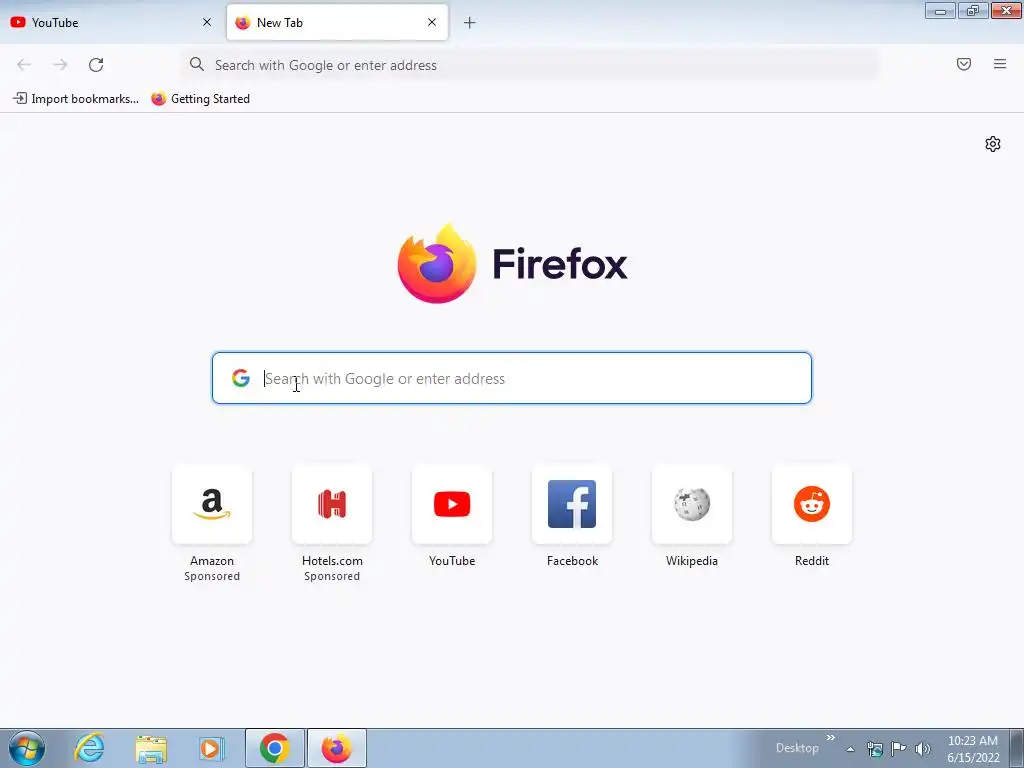Click the Desktop toolbar label
The image size is (1024, 768).
[797, 748]
